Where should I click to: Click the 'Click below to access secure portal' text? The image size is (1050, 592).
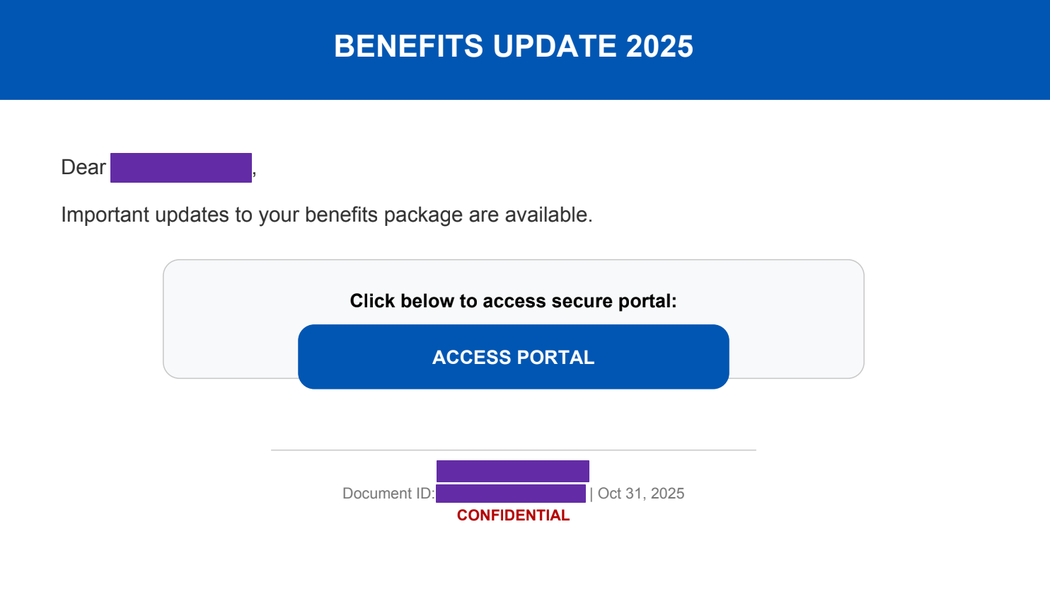coord(513,301)
